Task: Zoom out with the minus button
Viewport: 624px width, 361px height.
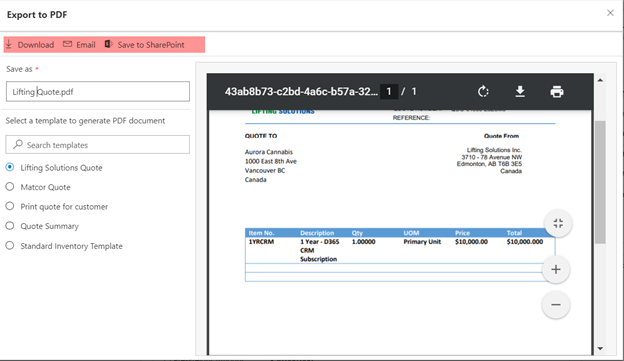Action: point(556,305)
